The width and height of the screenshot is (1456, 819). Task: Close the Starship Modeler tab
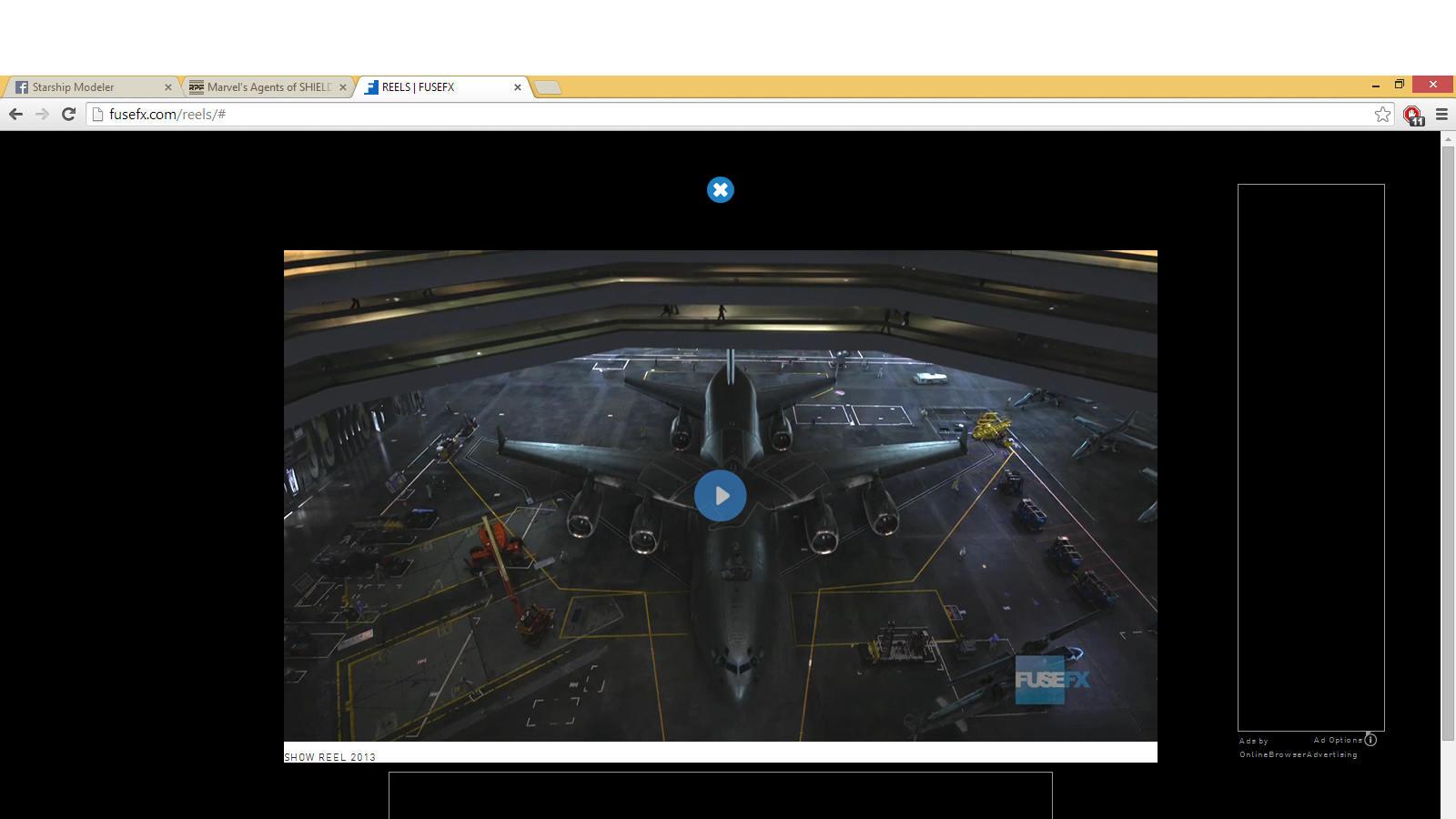(x=167, y=87)
